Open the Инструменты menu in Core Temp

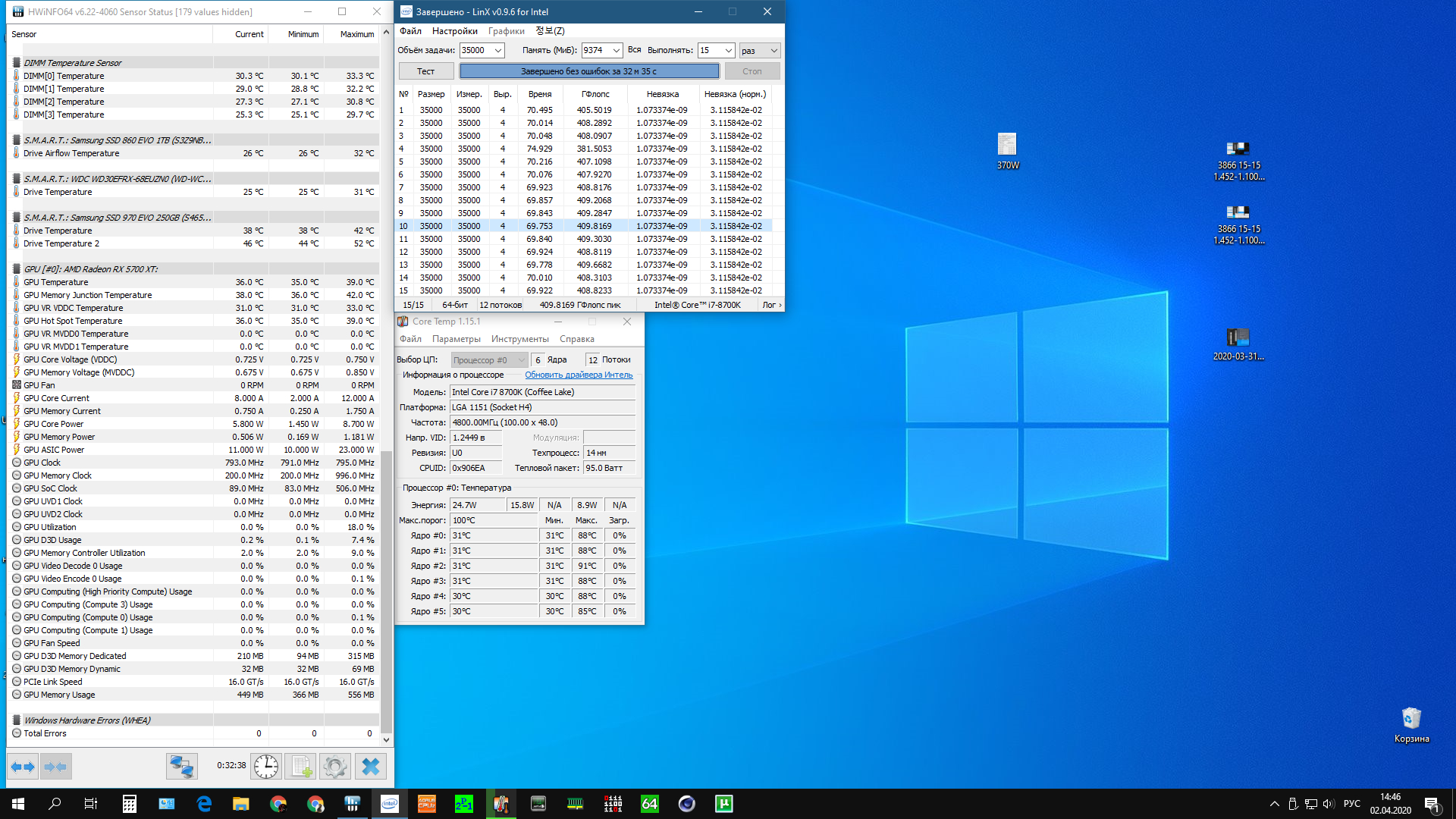coord(519,339)
